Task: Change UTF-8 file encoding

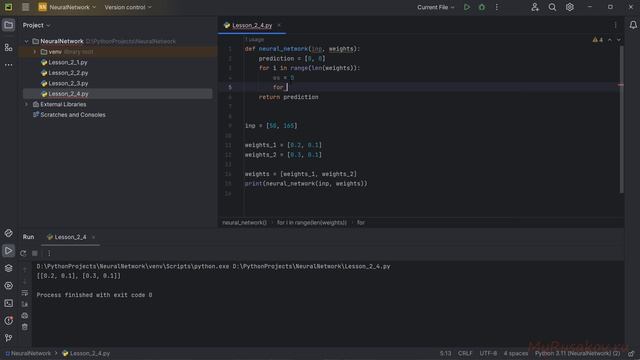Action: click(x=488, y=353)
